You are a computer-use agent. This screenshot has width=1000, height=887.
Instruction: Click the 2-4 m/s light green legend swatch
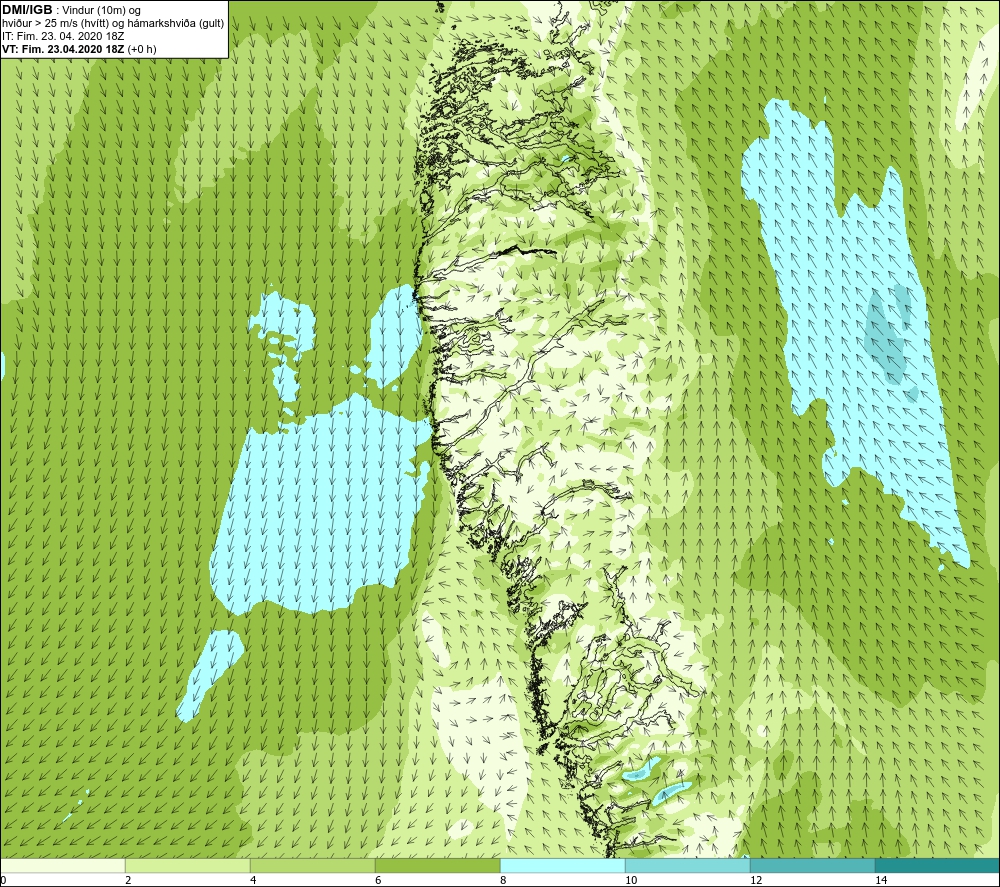coord(188,865)
